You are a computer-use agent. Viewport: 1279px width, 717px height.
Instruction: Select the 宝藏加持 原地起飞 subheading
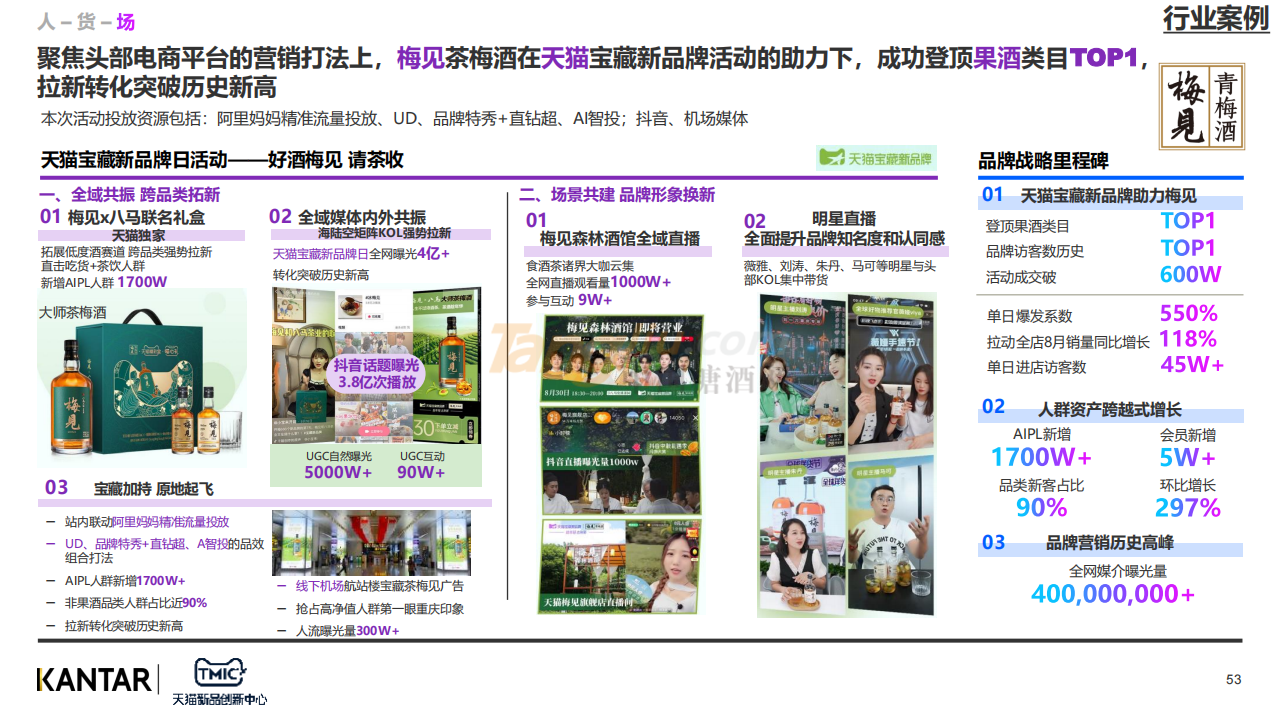pos(154,489)
